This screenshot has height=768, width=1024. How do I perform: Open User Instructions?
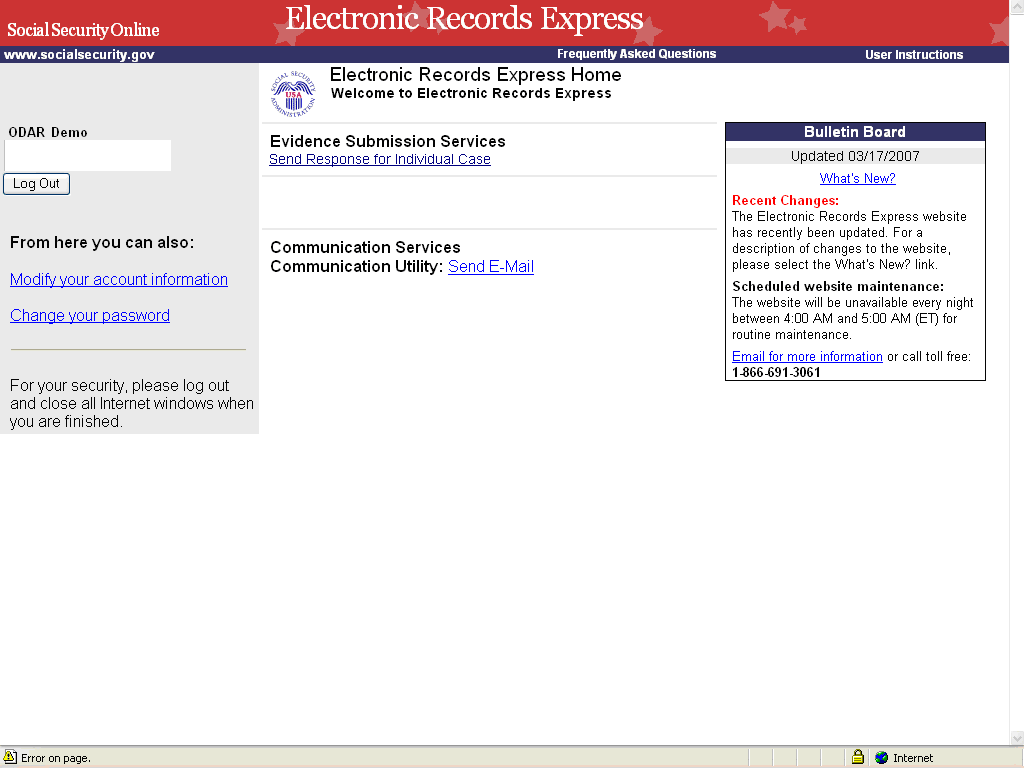(914, 55)
